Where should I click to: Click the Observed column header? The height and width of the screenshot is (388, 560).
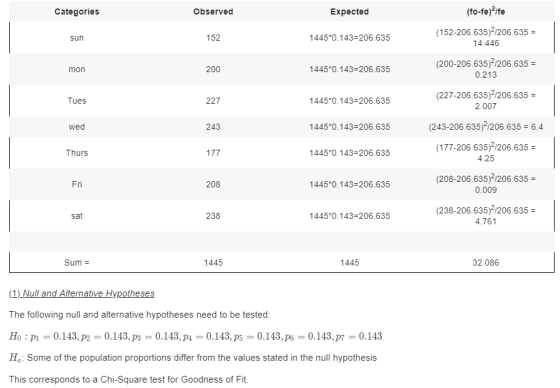click(213, 12)
